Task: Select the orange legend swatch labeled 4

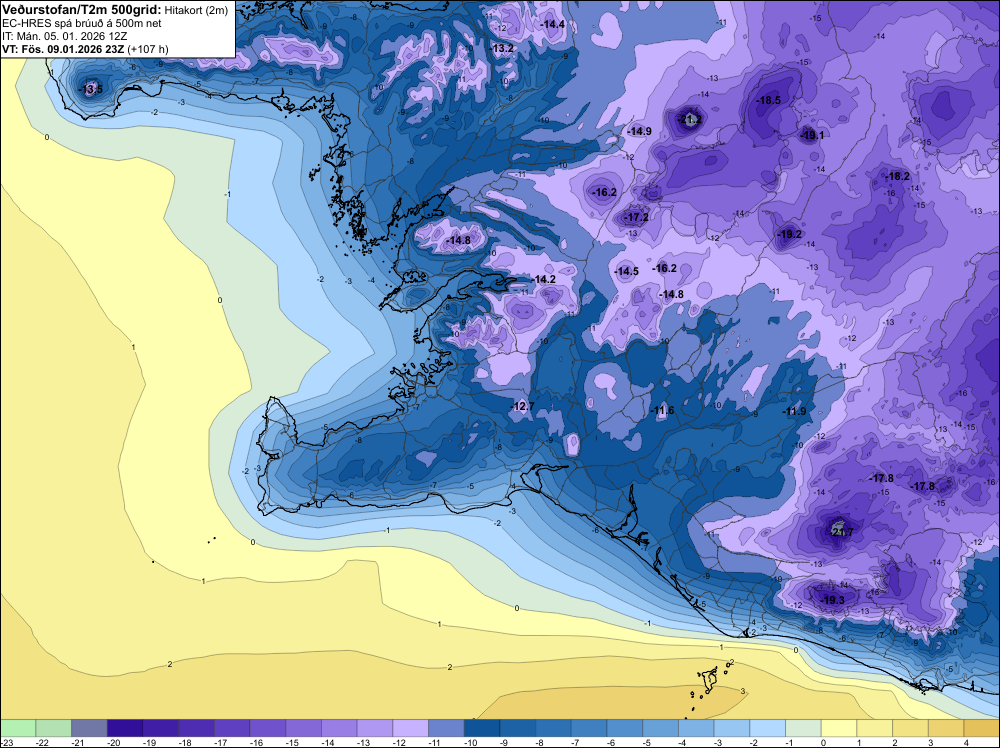Action: (x=982, y=728)
